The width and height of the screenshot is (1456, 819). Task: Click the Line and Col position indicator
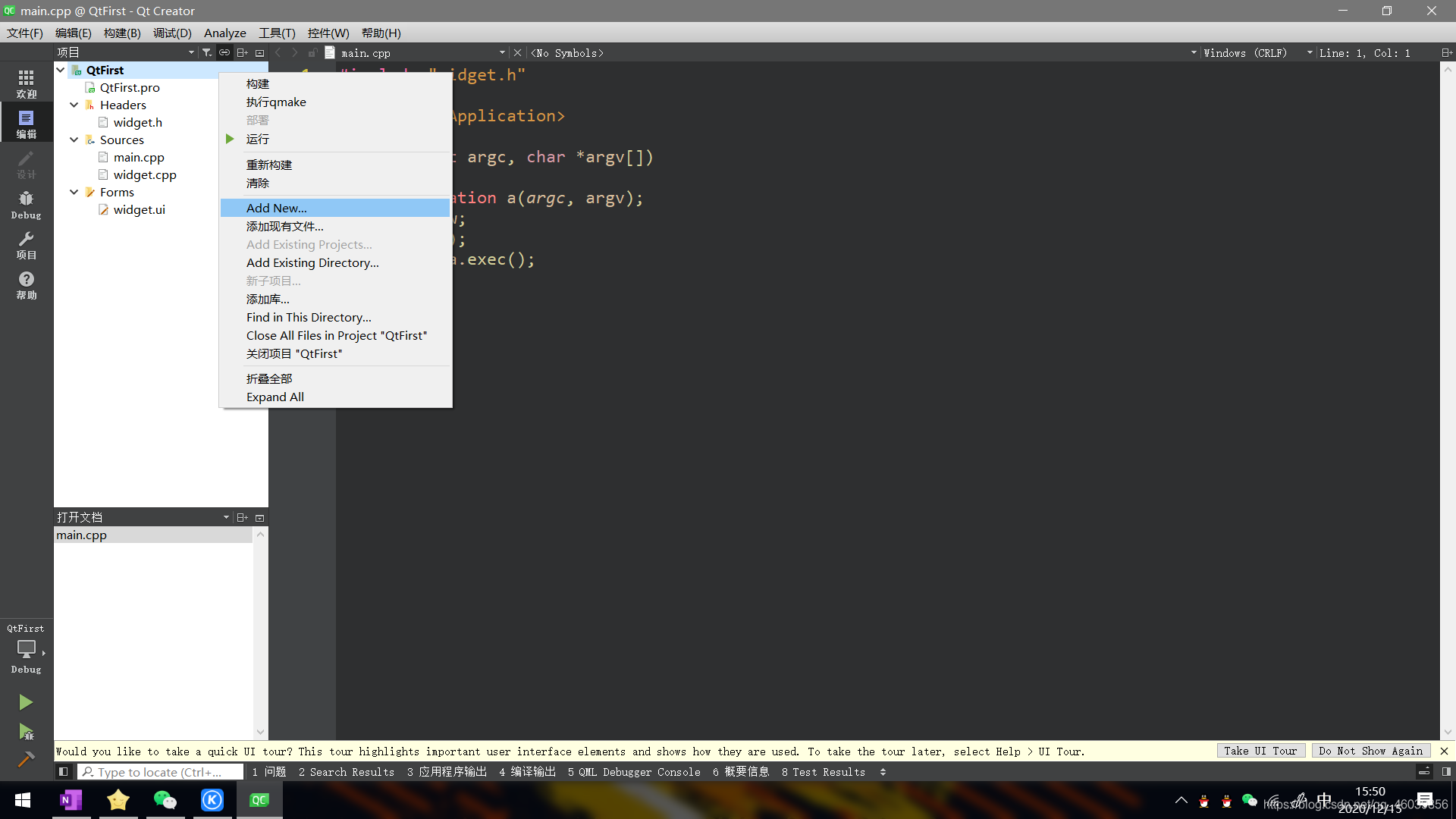[1365, 52]
